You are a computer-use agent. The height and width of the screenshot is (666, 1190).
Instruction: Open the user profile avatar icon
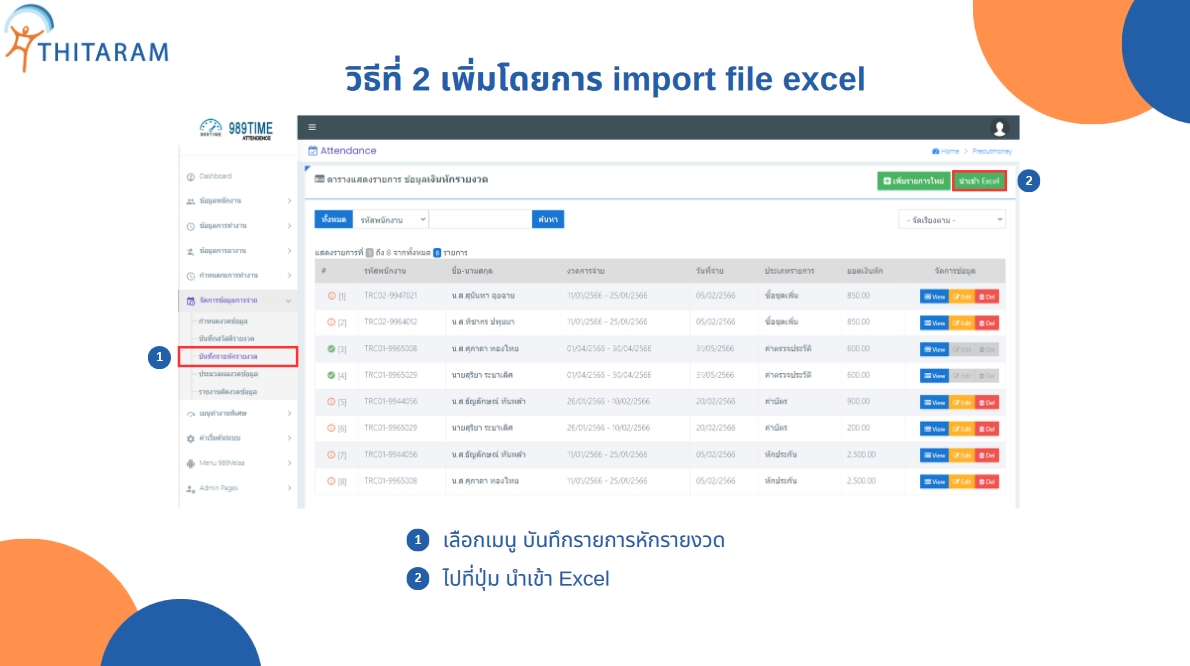[999, 128]
